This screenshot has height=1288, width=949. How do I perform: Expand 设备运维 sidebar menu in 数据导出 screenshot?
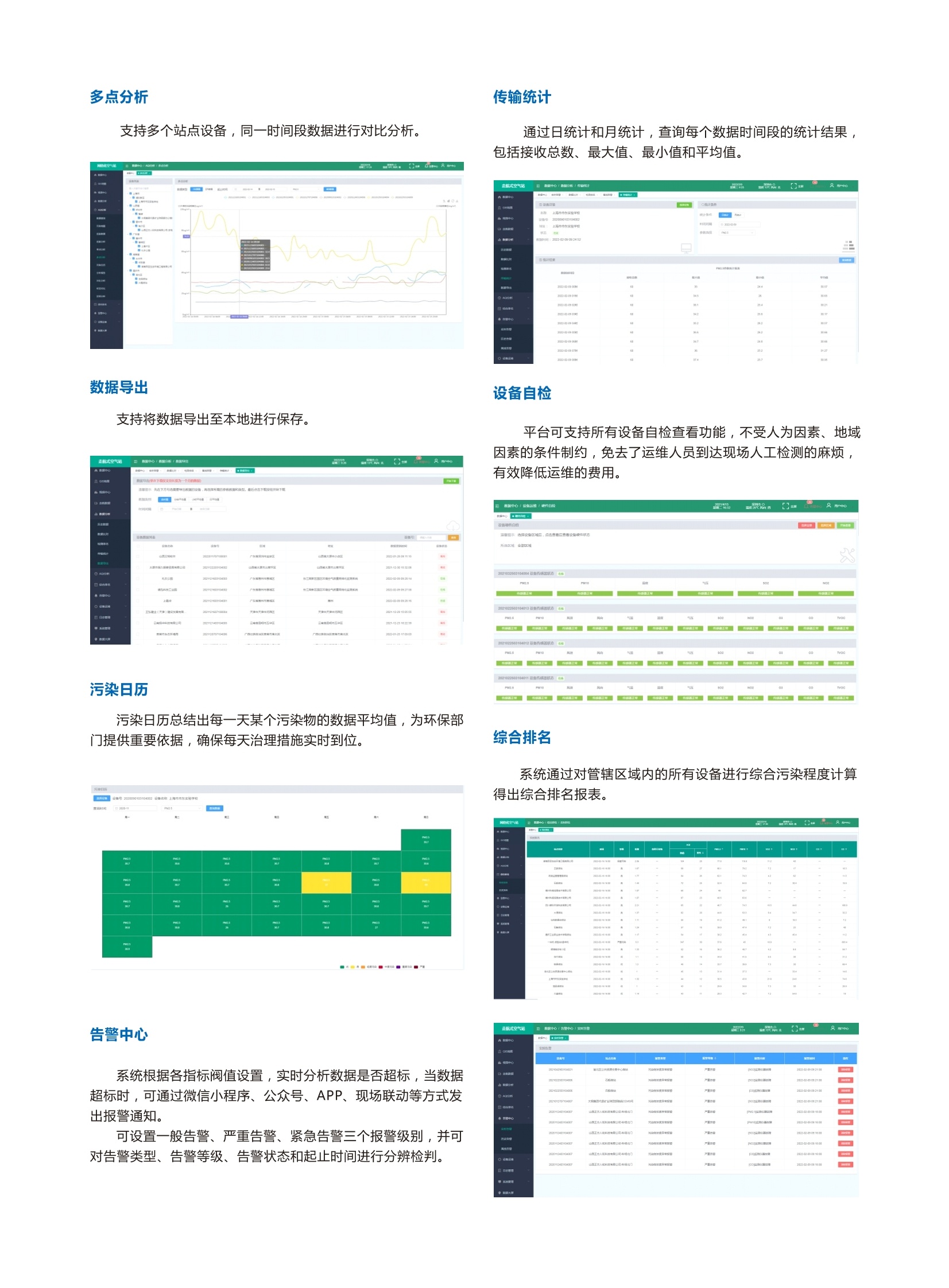[x=110, y=606]
